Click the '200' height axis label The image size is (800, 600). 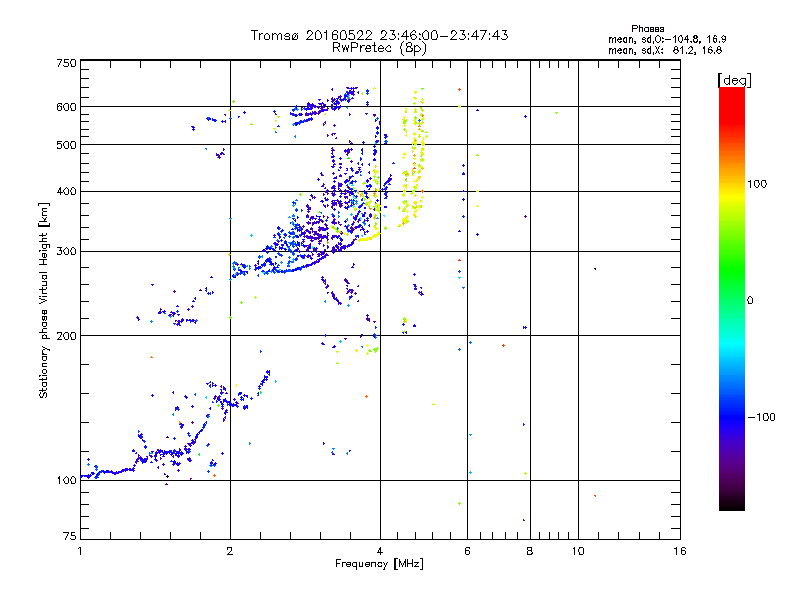pos(66,336)
